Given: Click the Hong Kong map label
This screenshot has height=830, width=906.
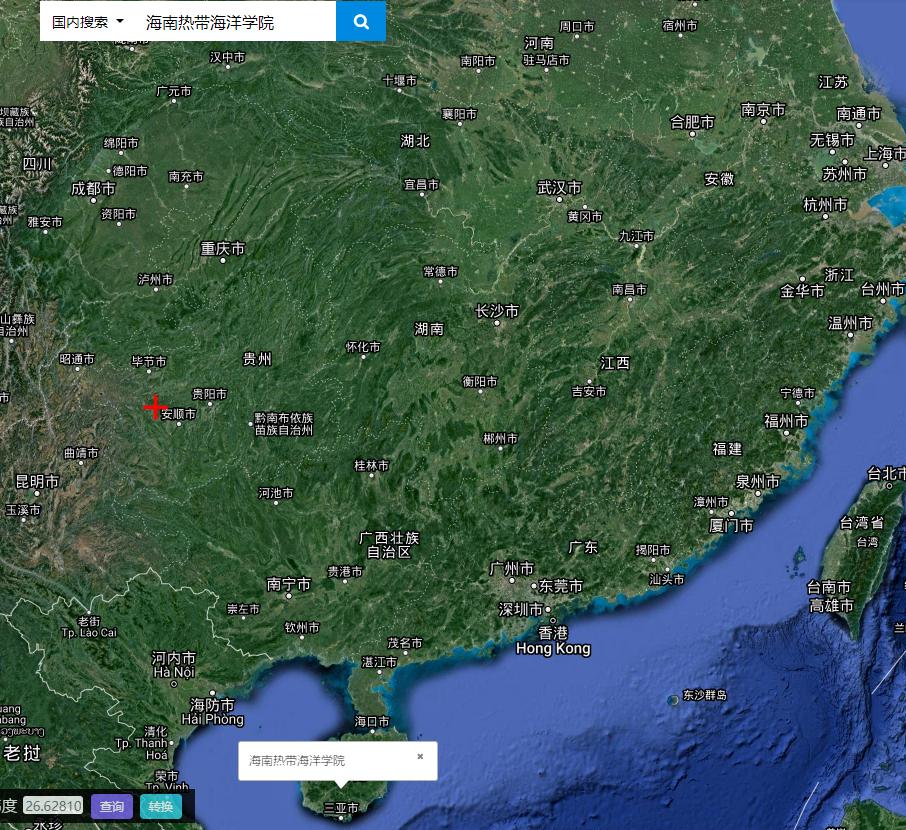Looking at the screenshot, I should [x=553, y=648].
